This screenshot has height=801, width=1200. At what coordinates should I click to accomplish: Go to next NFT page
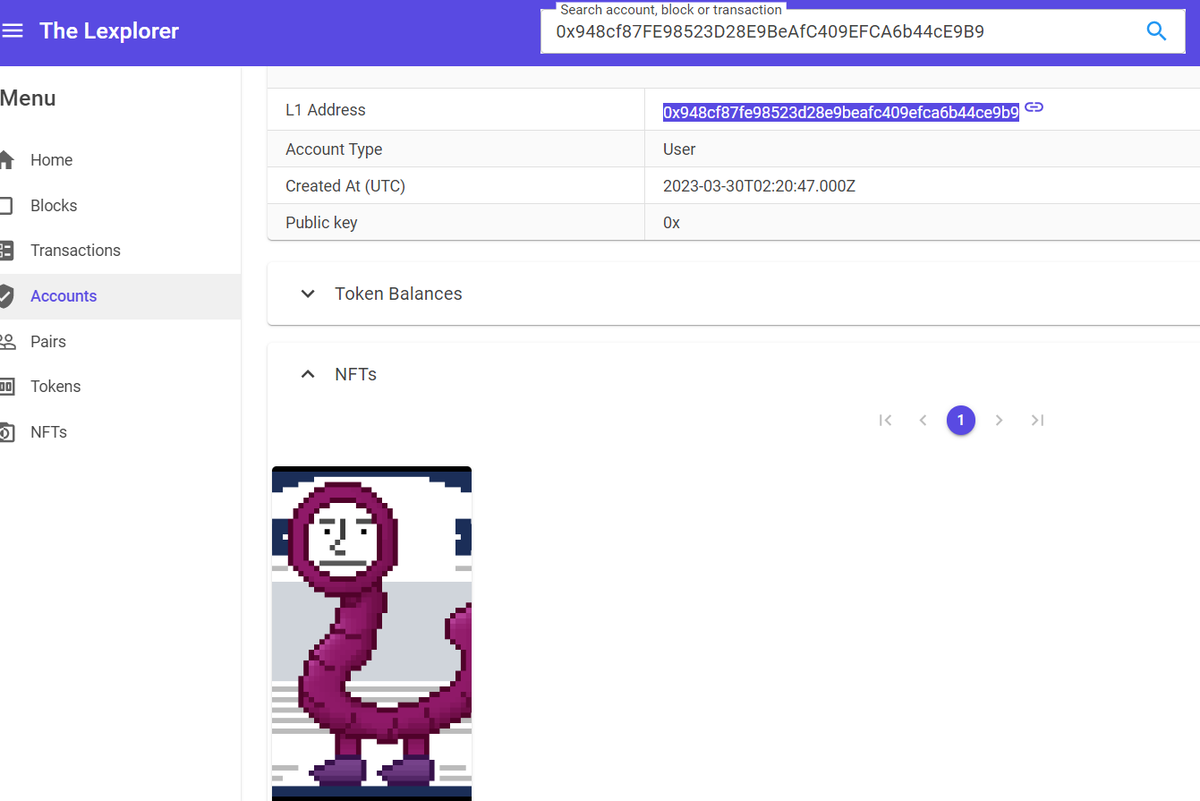(x=999, y=420)
